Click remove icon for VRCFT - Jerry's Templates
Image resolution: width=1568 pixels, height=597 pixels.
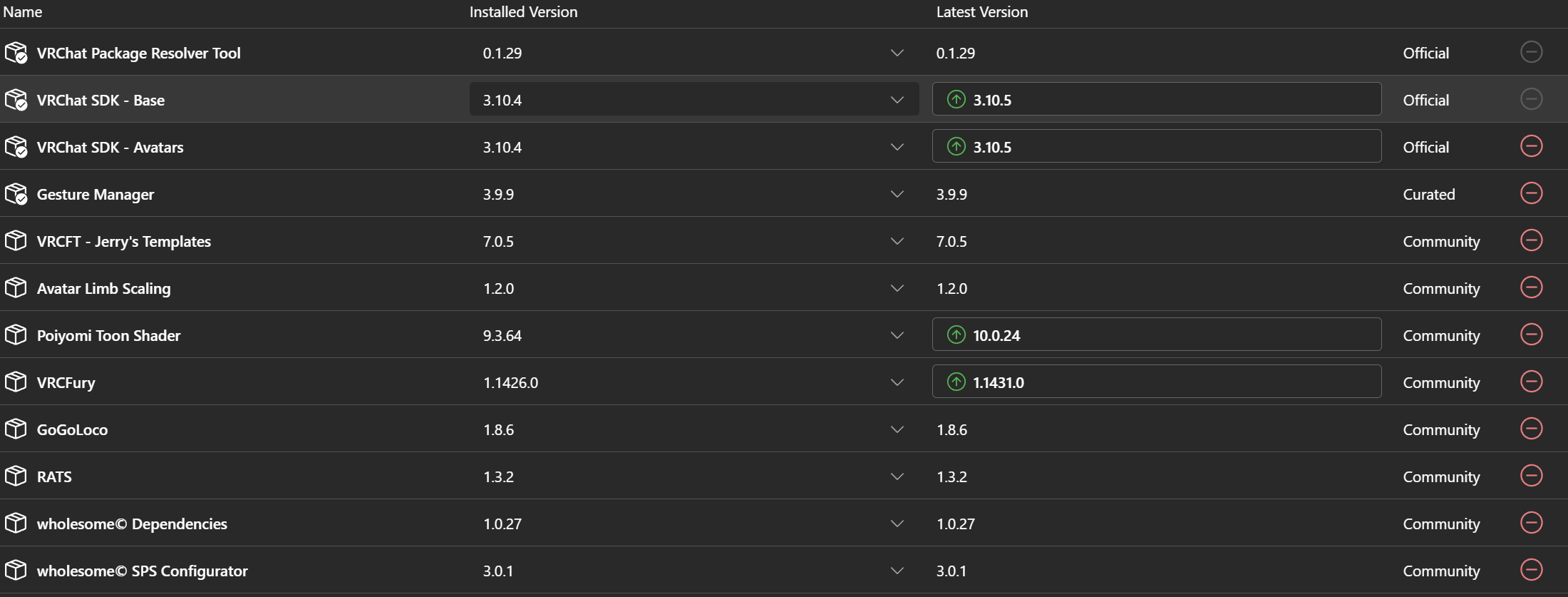pos(1531,240)
